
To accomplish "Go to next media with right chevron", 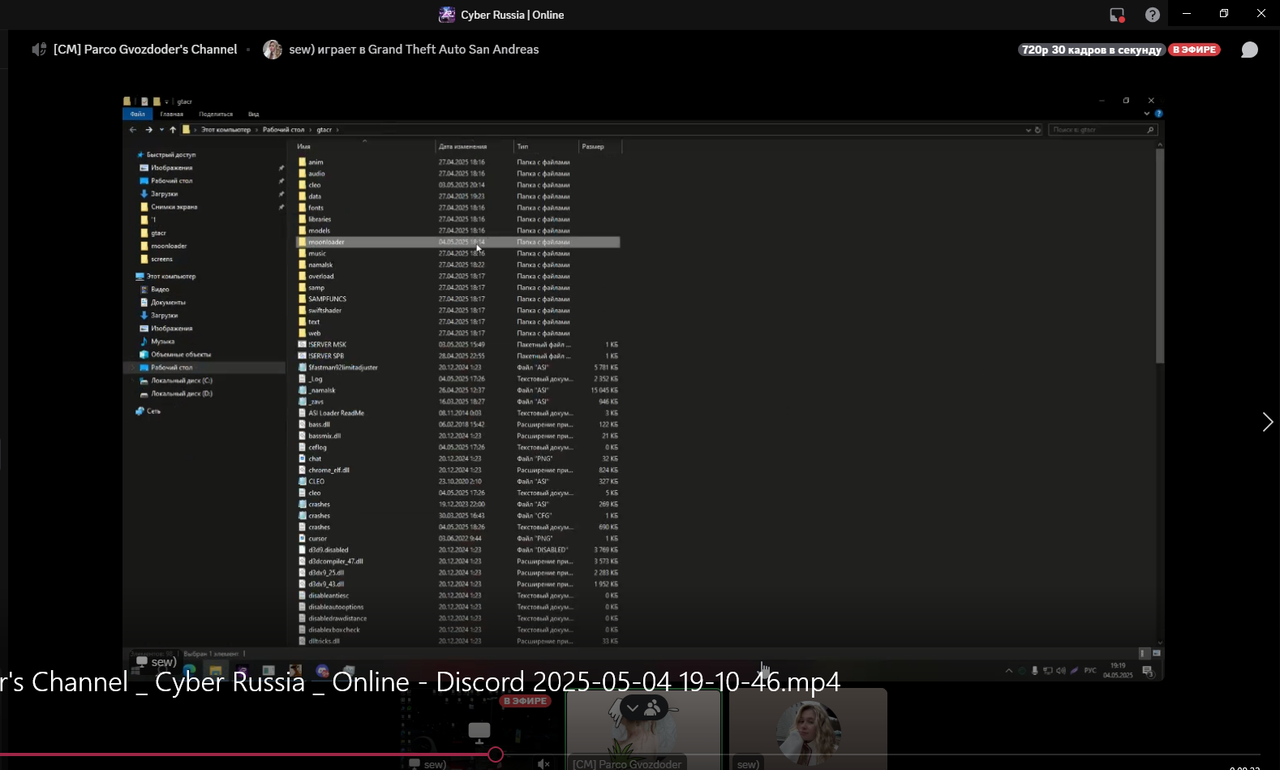I will click(x=1267, y=422).
